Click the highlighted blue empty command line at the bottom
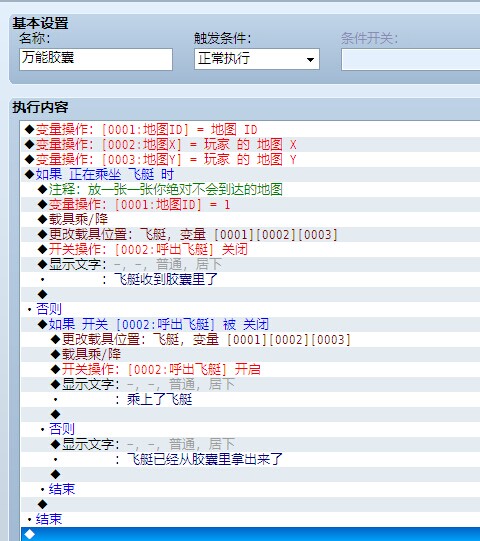 [250, 534]
